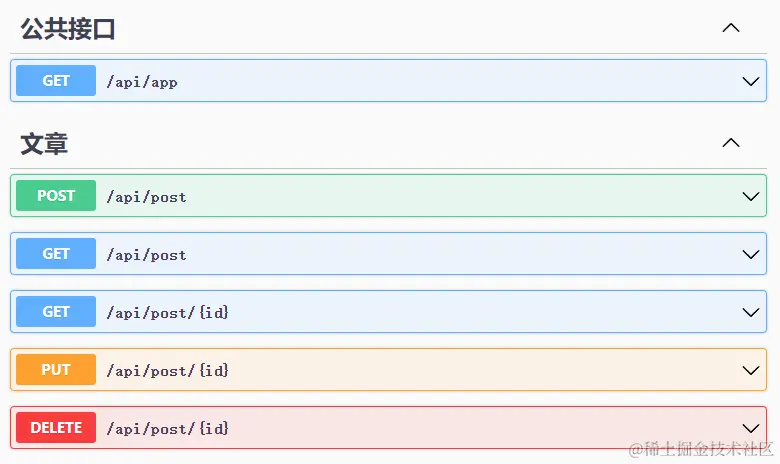
Task: Click the path text in the POST row
Action: [x=146, y=197]
